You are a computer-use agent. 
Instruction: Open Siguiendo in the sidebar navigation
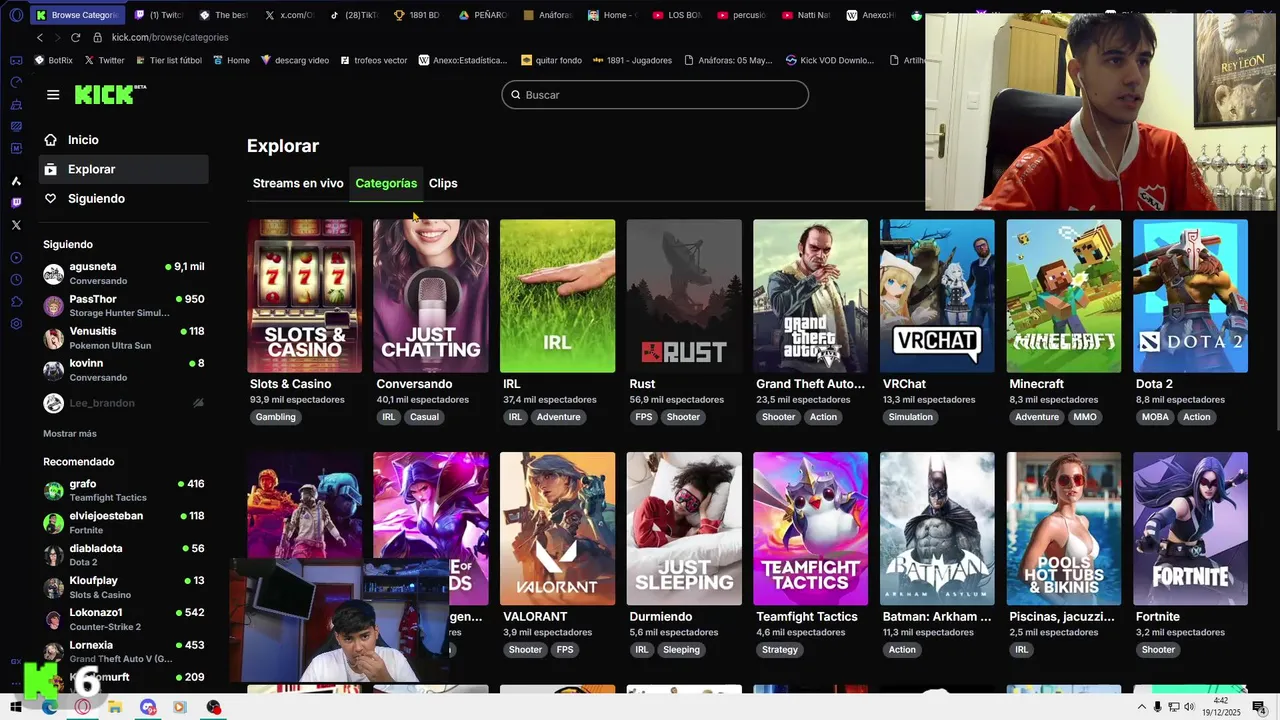(96, 198)
